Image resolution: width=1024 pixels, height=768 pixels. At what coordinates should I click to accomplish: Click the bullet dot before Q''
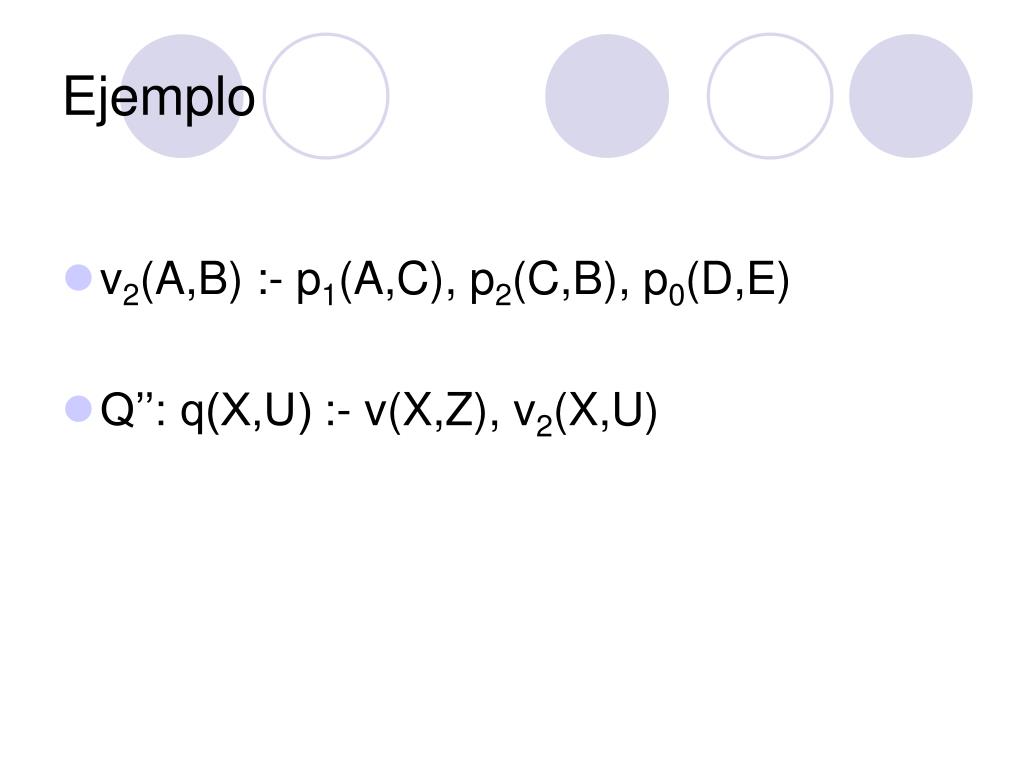pos(78,409)
